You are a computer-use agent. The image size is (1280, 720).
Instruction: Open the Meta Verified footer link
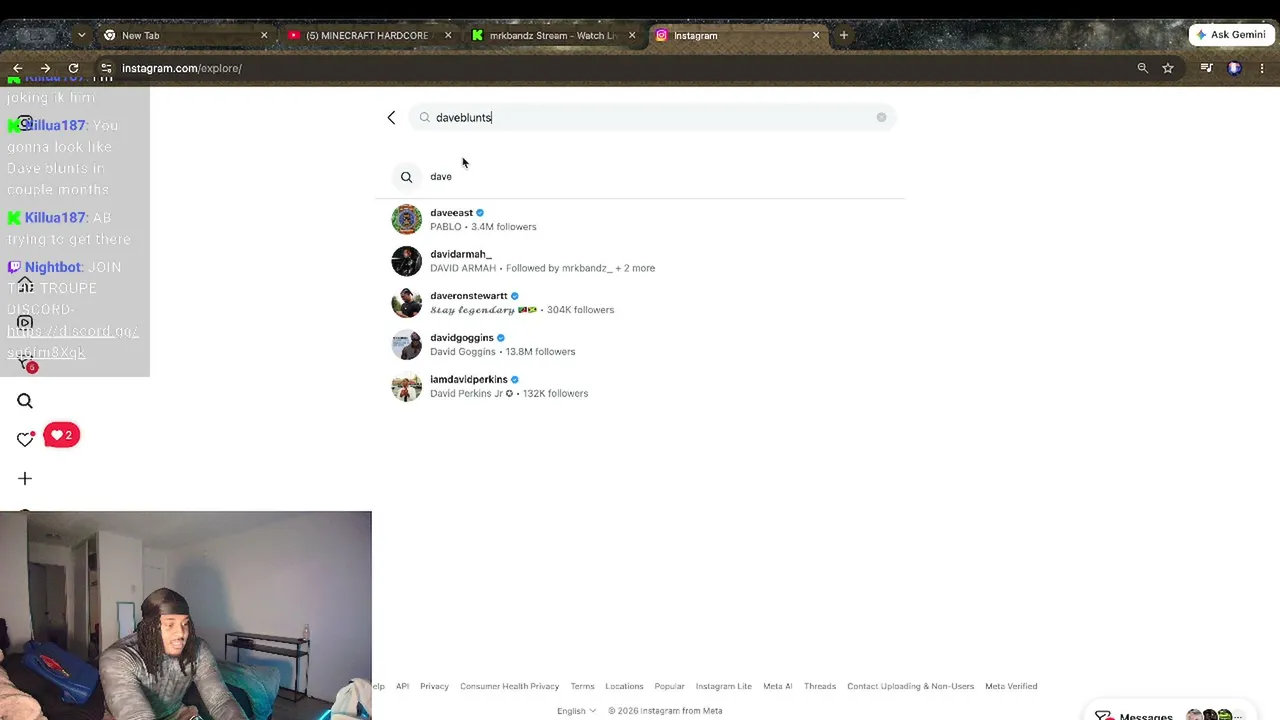coord(1011,686)
